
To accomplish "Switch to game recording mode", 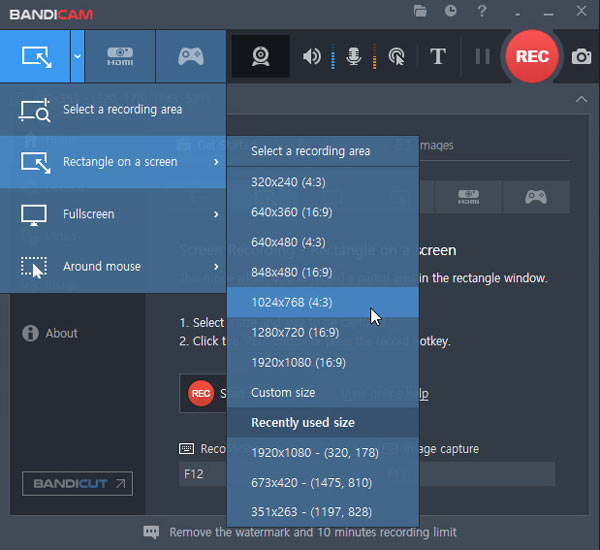I will [191, 57].
